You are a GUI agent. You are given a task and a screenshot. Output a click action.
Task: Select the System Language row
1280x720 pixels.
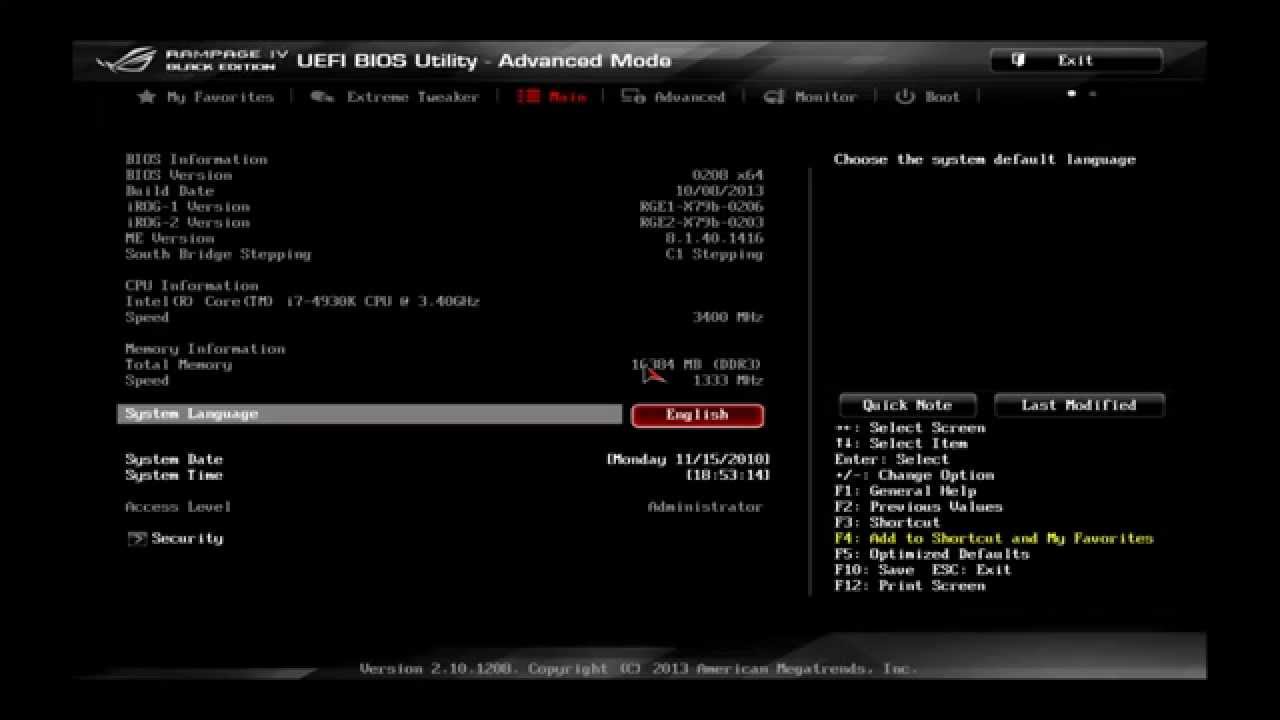[x=370, y=414]
